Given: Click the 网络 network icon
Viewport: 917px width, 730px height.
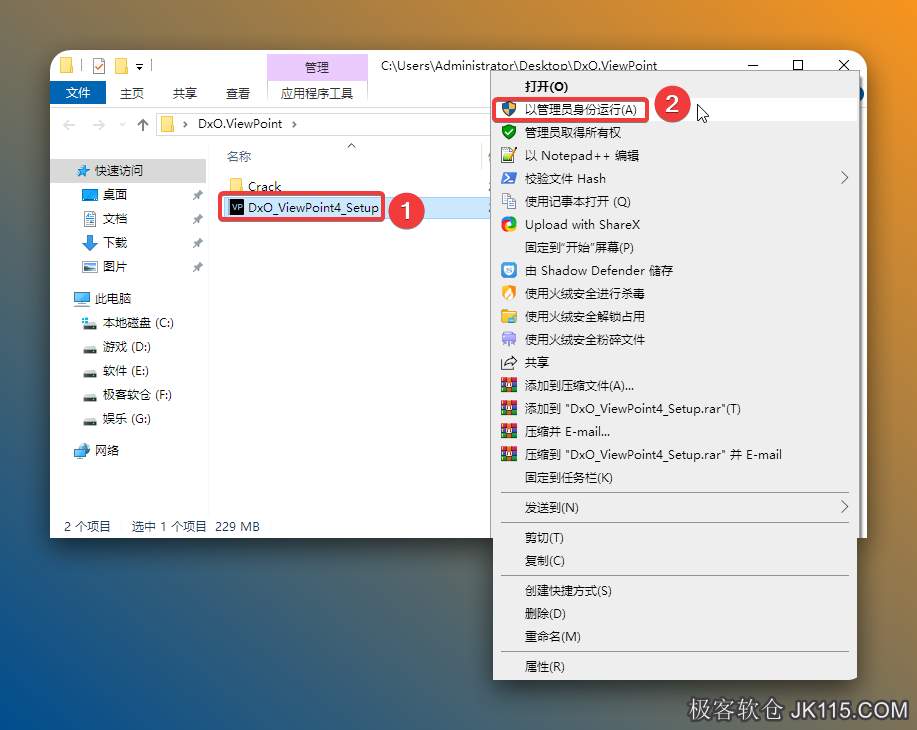Looking at the screenshot, I should click(82, 450).
